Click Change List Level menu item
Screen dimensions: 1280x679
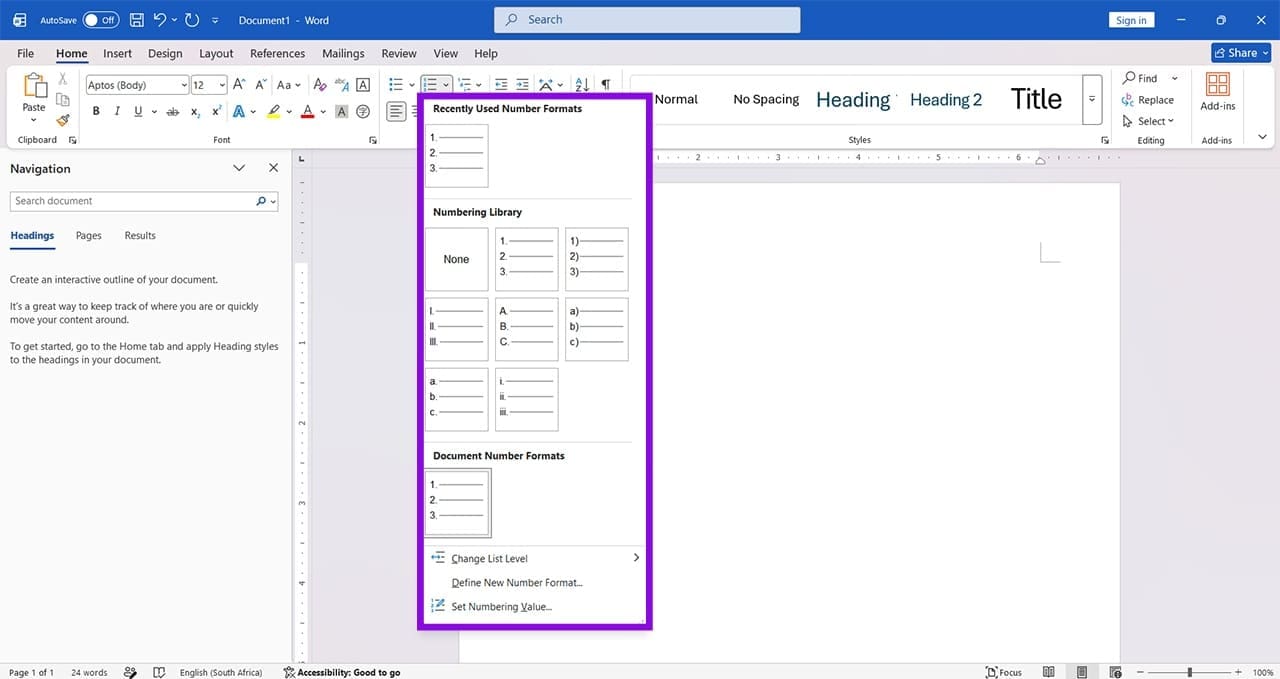pos(534,558)
